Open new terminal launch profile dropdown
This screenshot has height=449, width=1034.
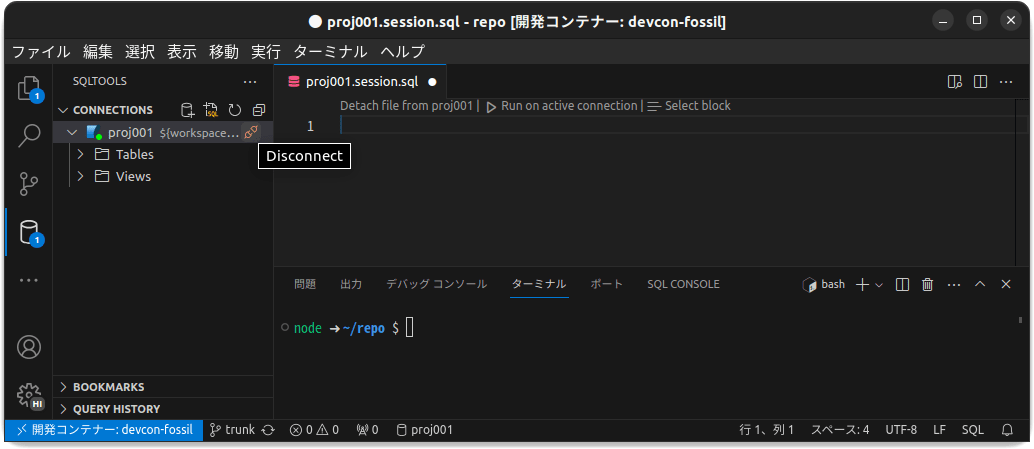point(880,285)
